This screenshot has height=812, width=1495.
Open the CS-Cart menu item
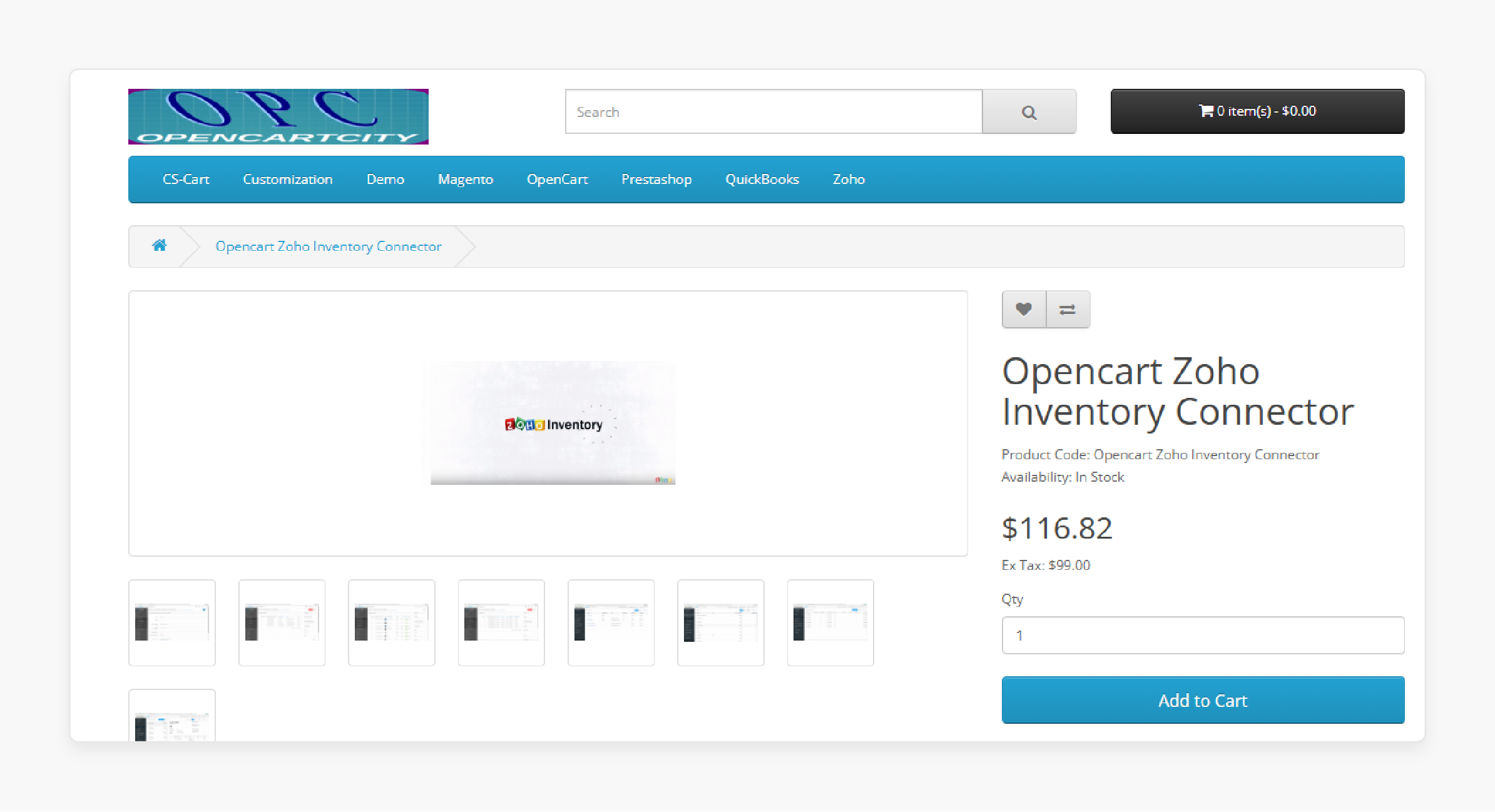click(x=186, y=180)
